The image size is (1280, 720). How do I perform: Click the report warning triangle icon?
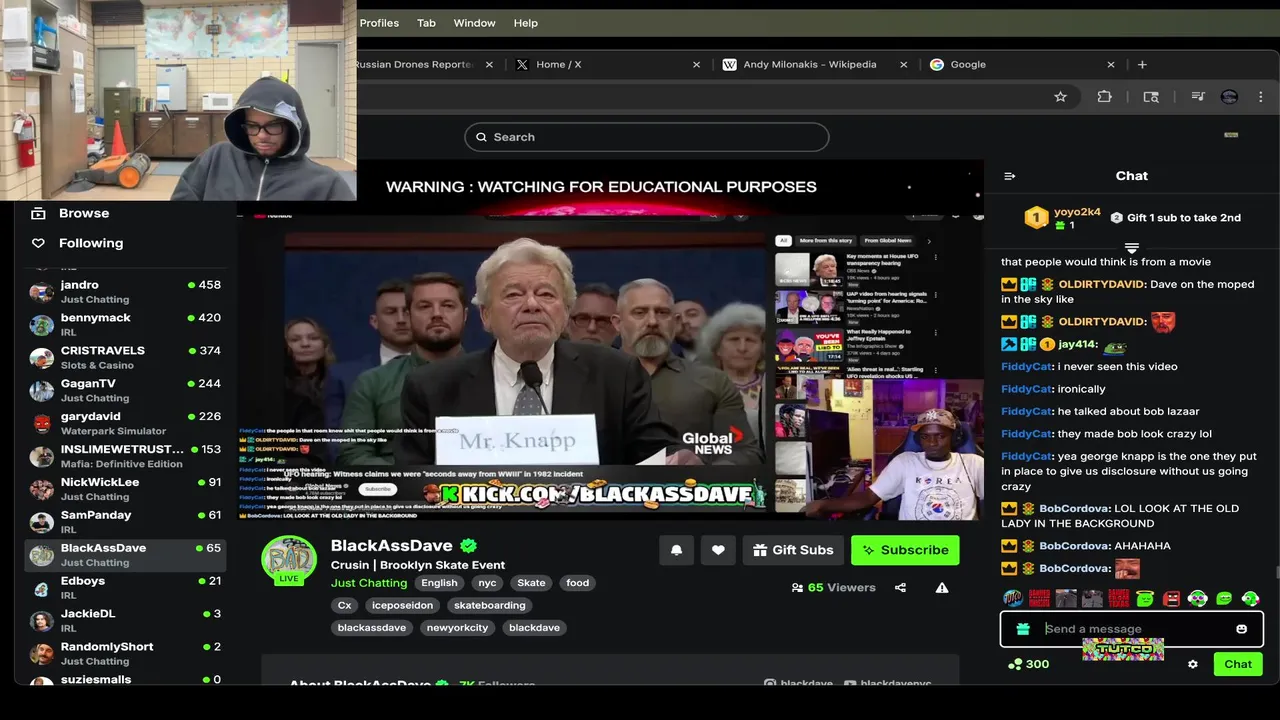pos(942,588)
